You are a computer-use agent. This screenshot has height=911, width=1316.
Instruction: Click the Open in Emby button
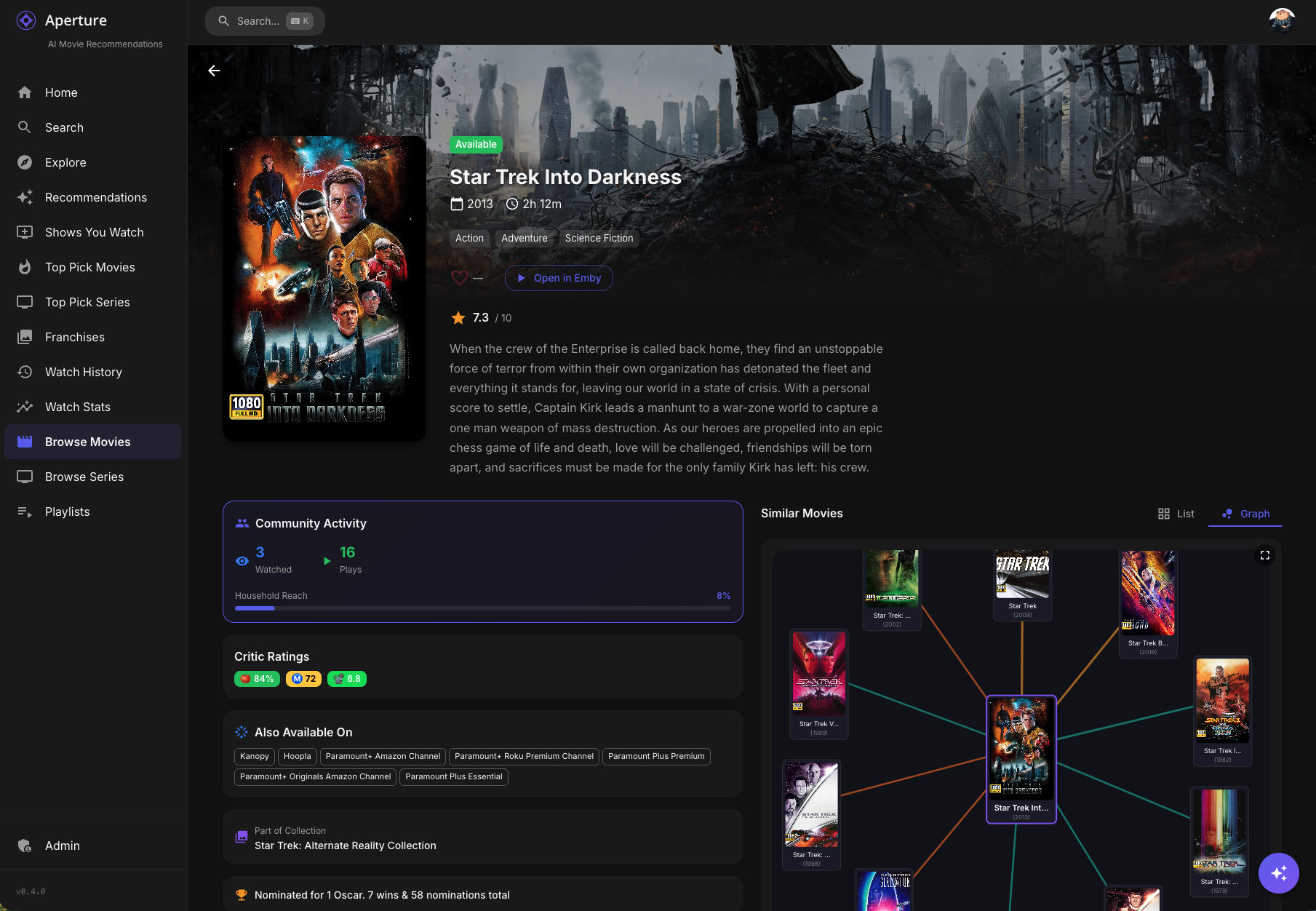pyautogui.click(x=559, y=278)
